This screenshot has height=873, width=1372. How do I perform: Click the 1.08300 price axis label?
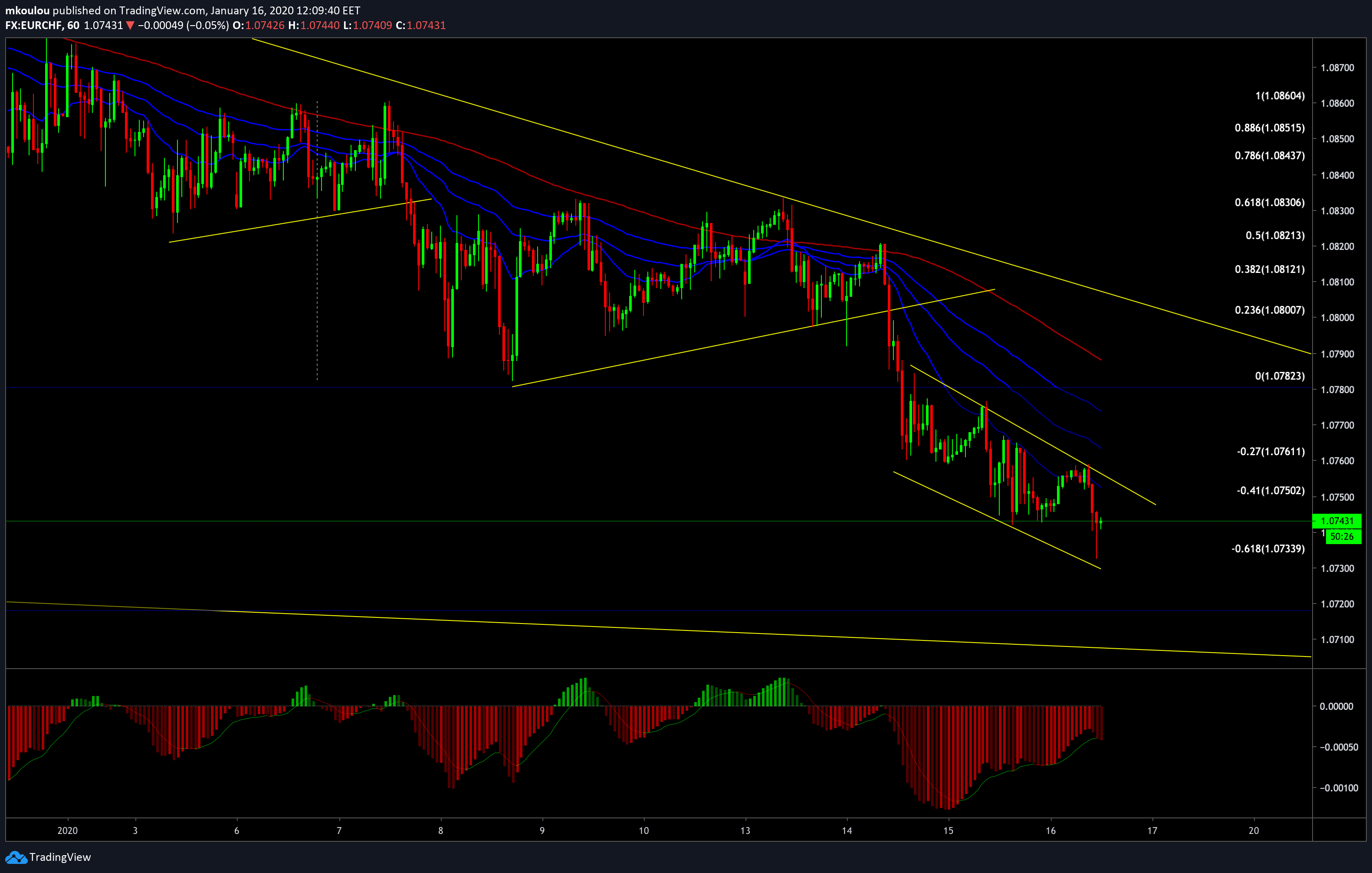pyautogui.click(x=1337, y=211)
